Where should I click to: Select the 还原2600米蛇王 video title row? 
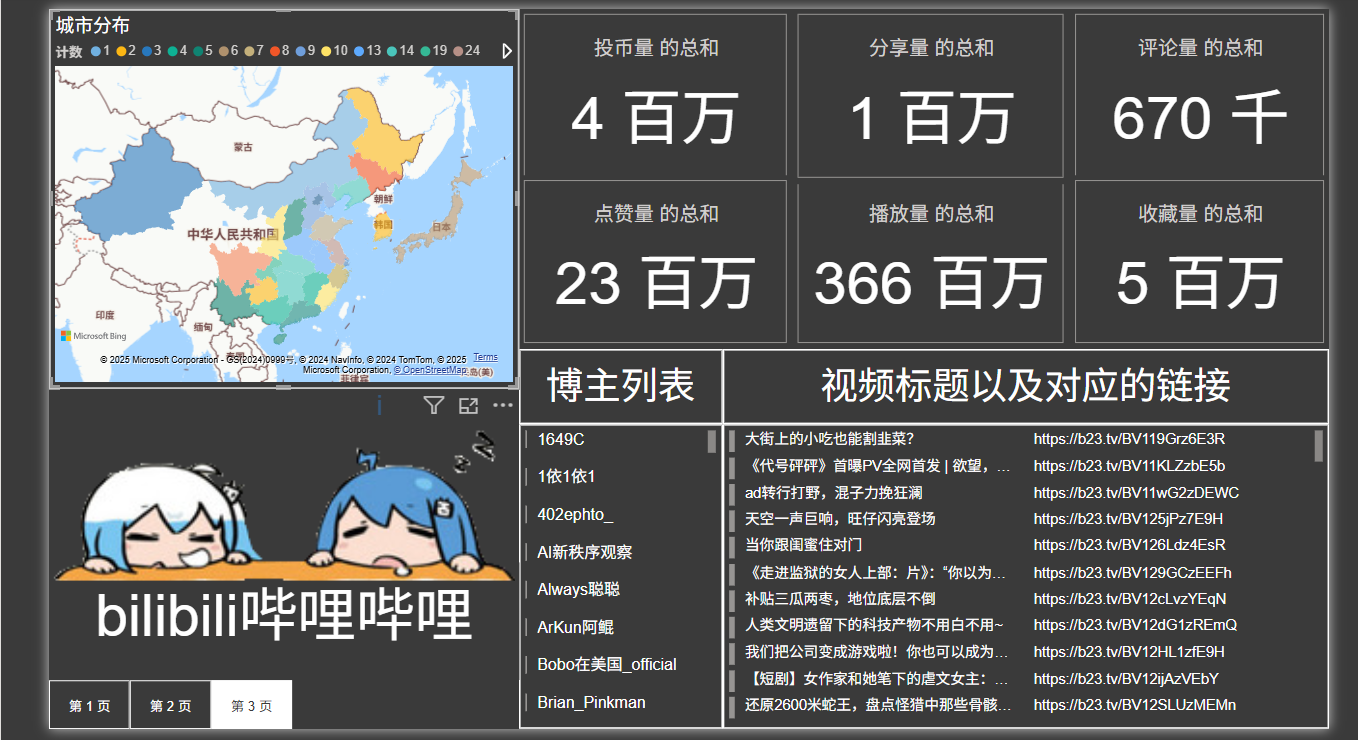(878, 705)
